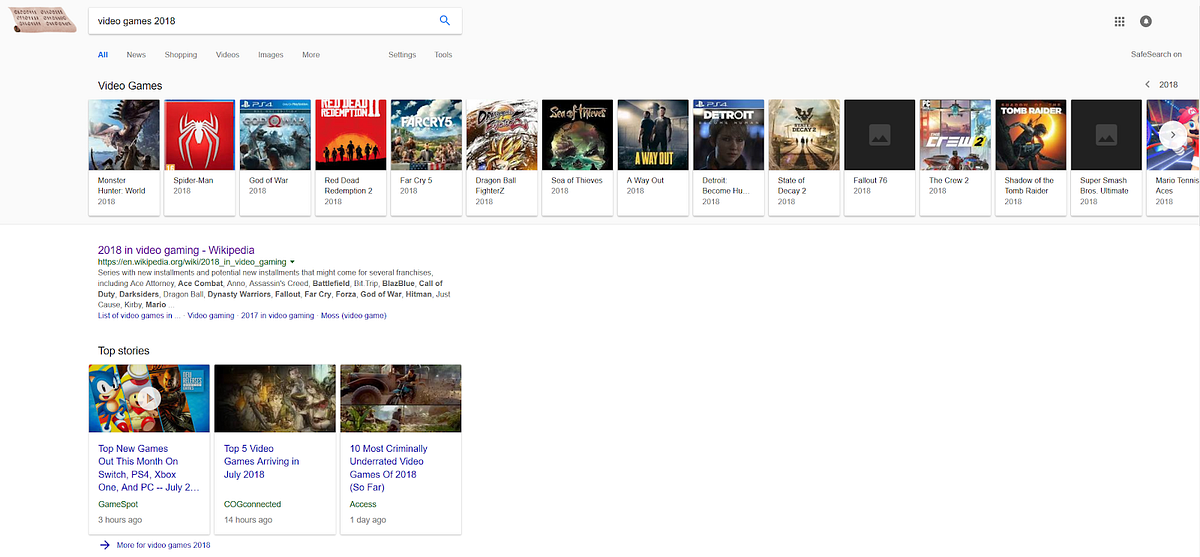Open 2018 in video gaming Wikipedia link
The image size is (1200, 557).
pos(176,250)
